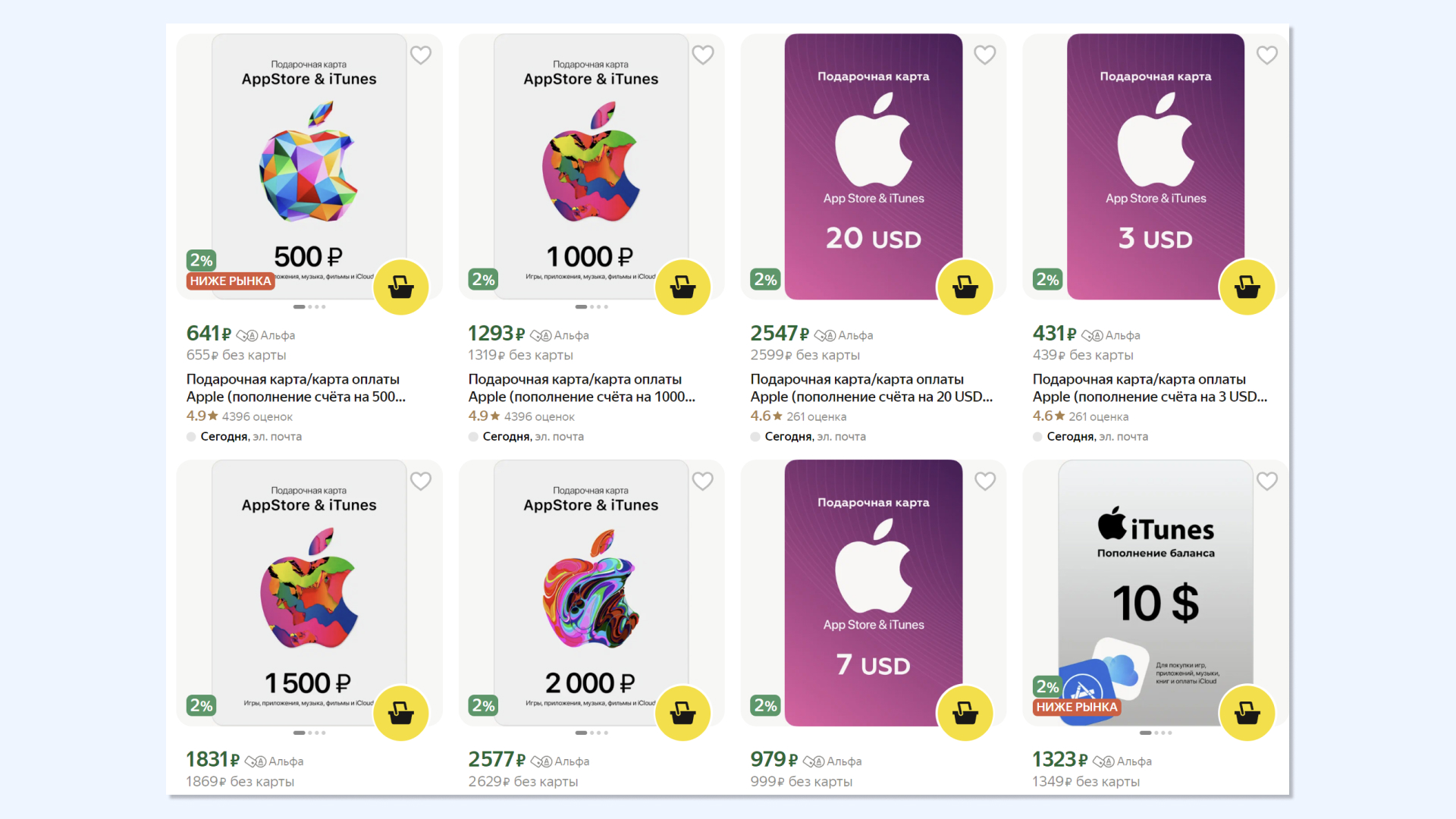Open 4396 оценок reviews of 500 ₽ card
Viewport: 1456px width, 819px height.
257,416
